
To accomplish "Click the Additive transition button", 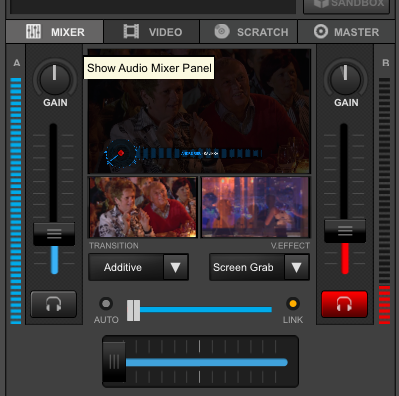I will tap(126, 267).
